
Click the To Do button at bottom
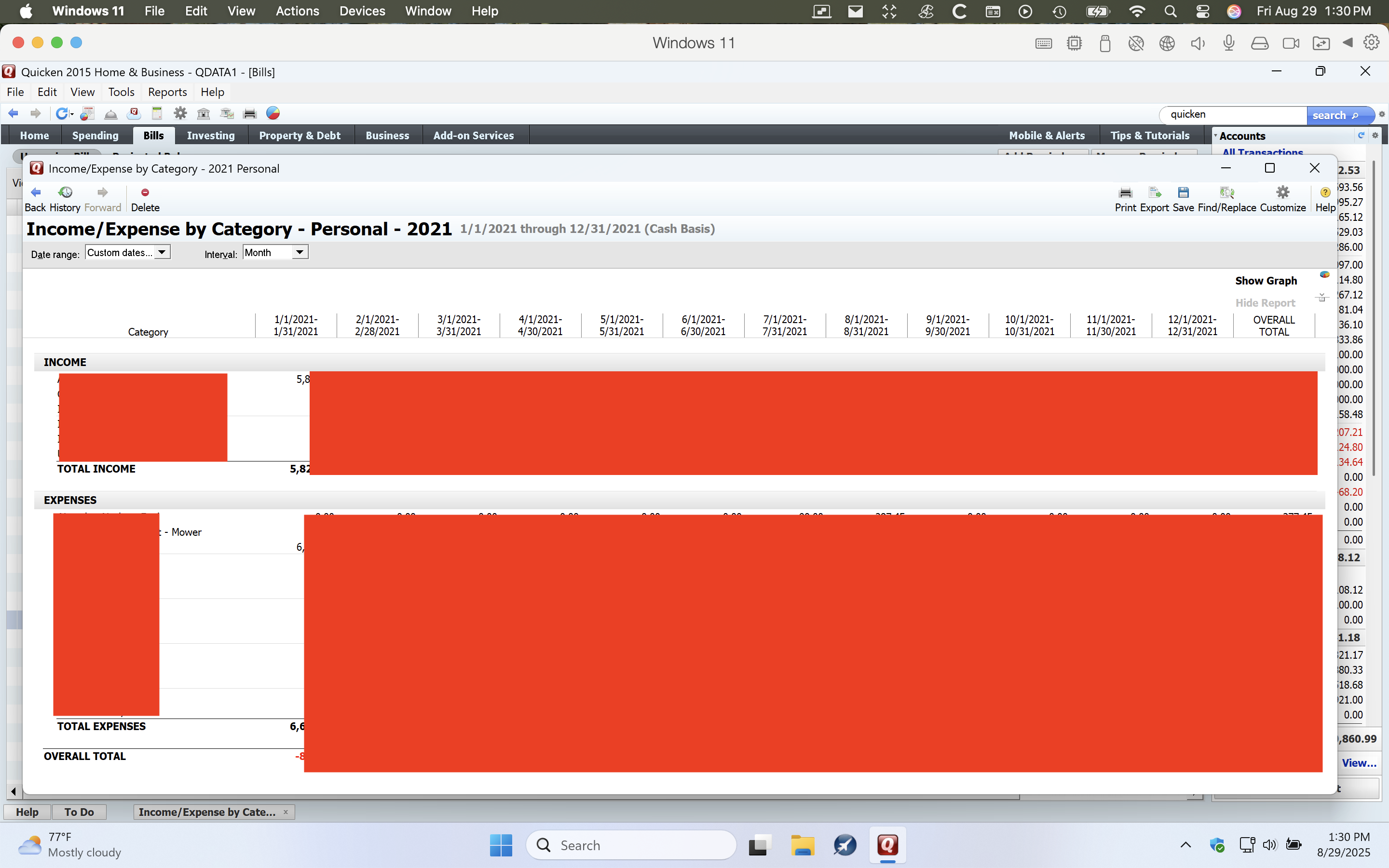tap(79, 812)
